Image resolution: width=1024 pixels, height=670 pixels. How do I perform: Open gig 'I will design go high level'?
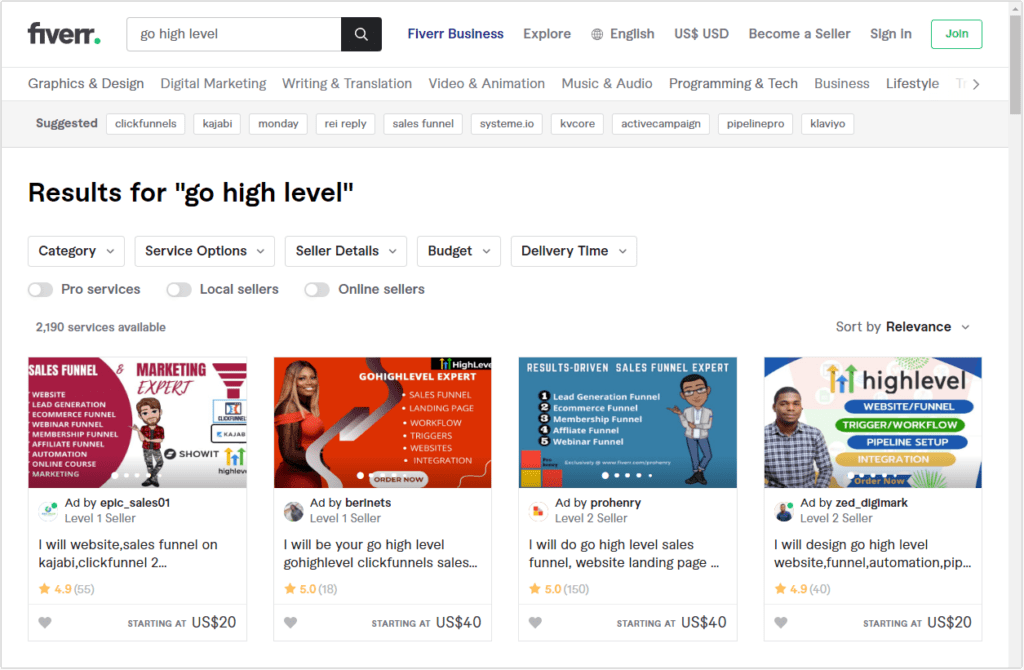point(872,553)
